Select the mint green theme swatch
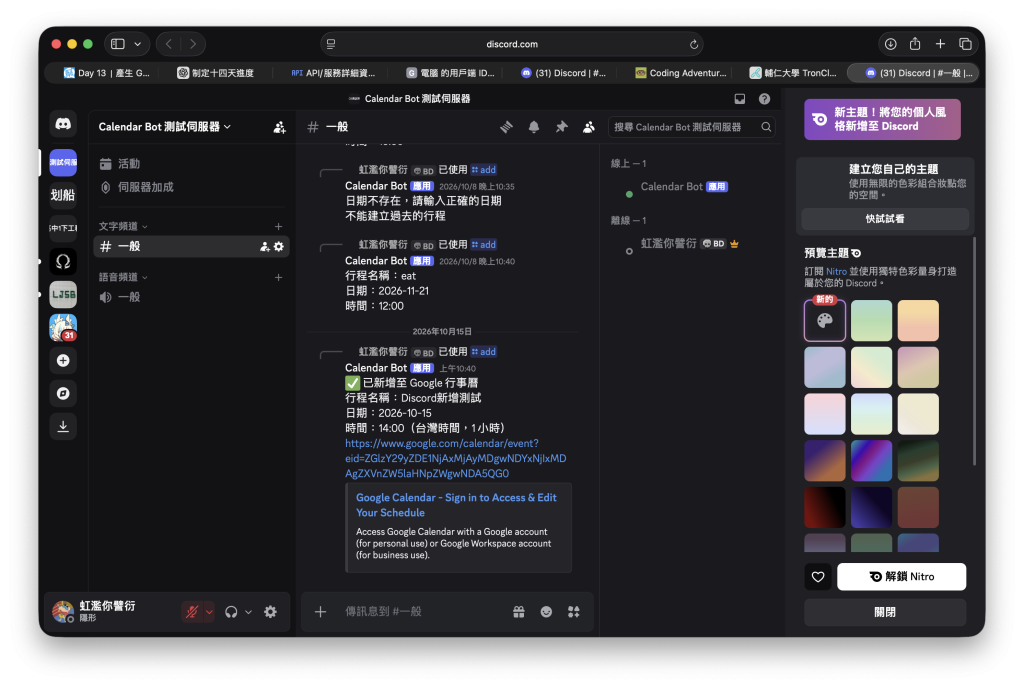Screen dimensions: 1024x688 pyautogui.click(x=871, y=321)
